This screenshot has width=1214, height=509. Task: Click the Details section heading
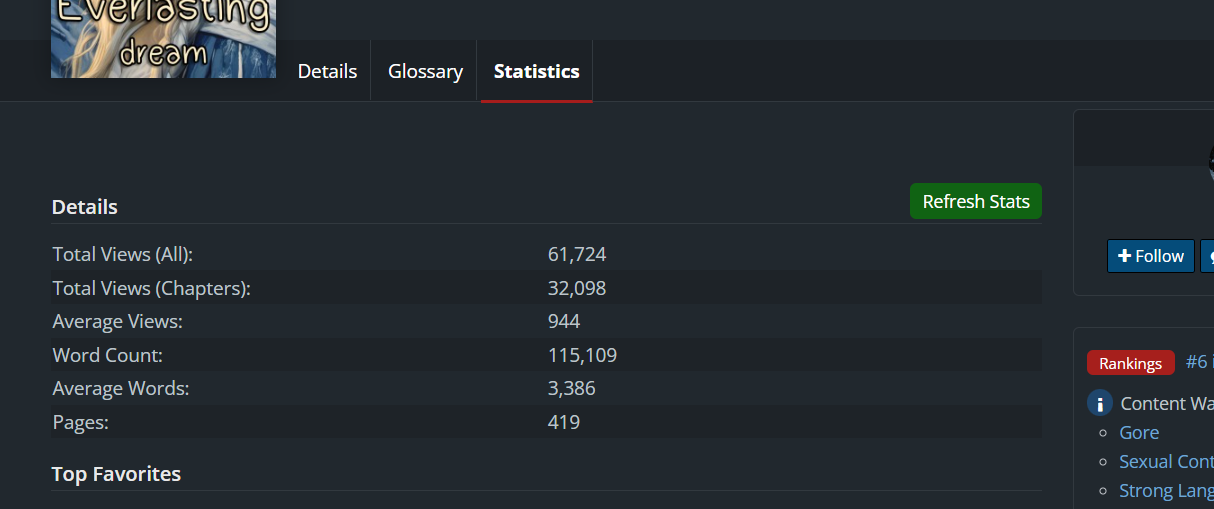point(85,207)
